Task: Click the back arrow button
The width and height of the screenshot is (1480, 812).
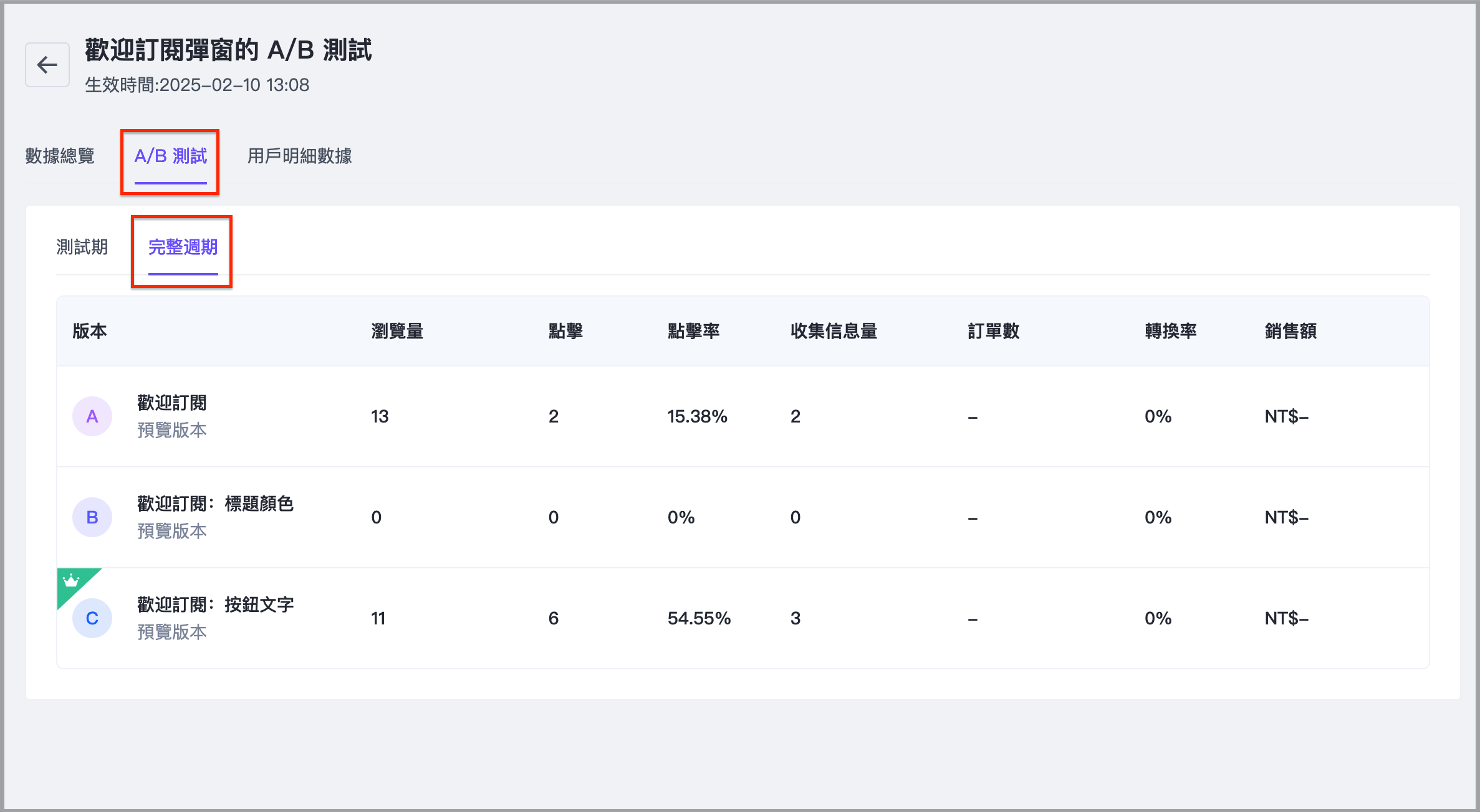Action: click(47, 65)
